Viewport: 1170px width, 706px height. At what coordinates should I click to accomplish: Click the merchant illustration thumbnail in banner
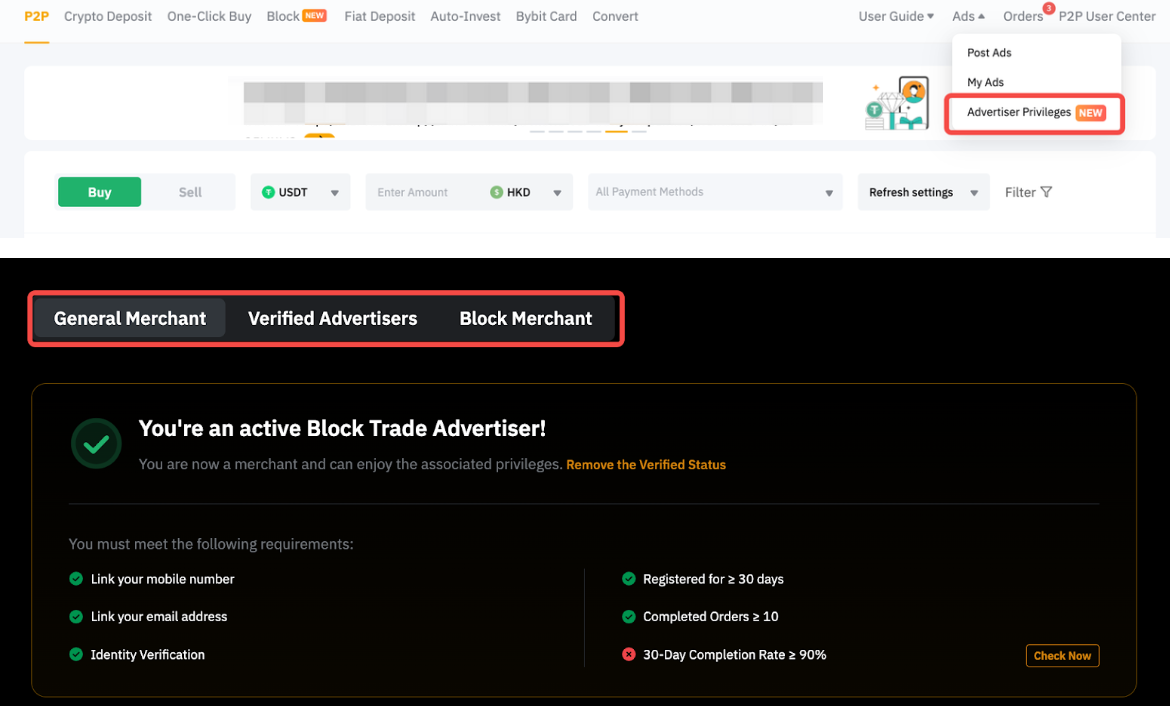[898, 103]
